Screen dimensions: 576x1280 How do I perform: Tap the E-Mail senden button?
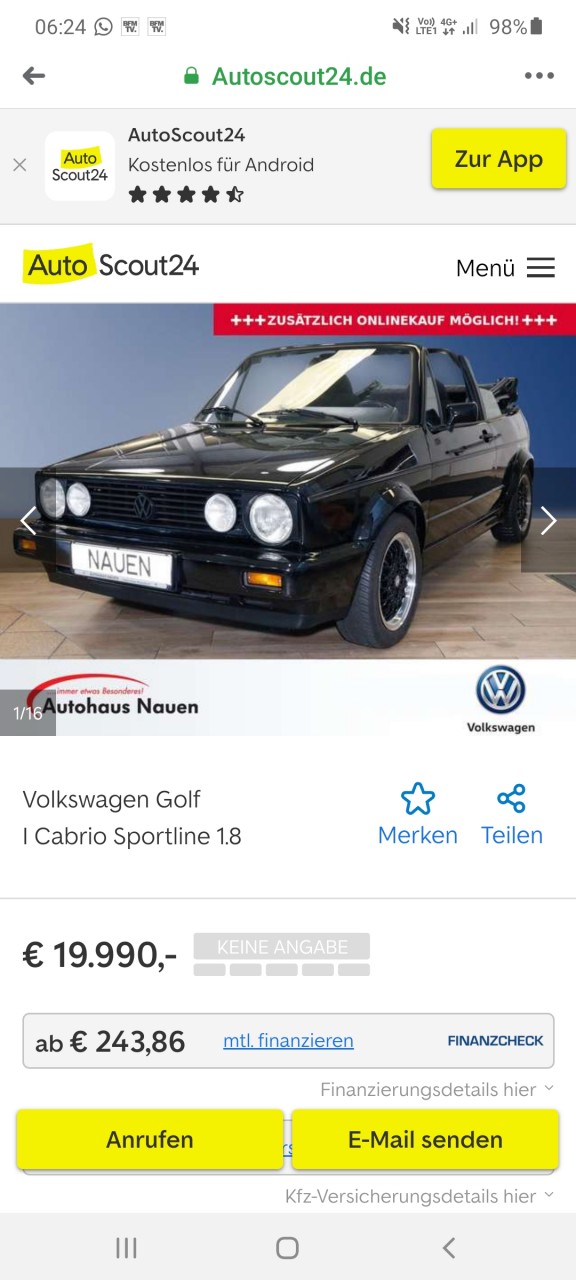pyautogui.click(x=425, y=1139)
